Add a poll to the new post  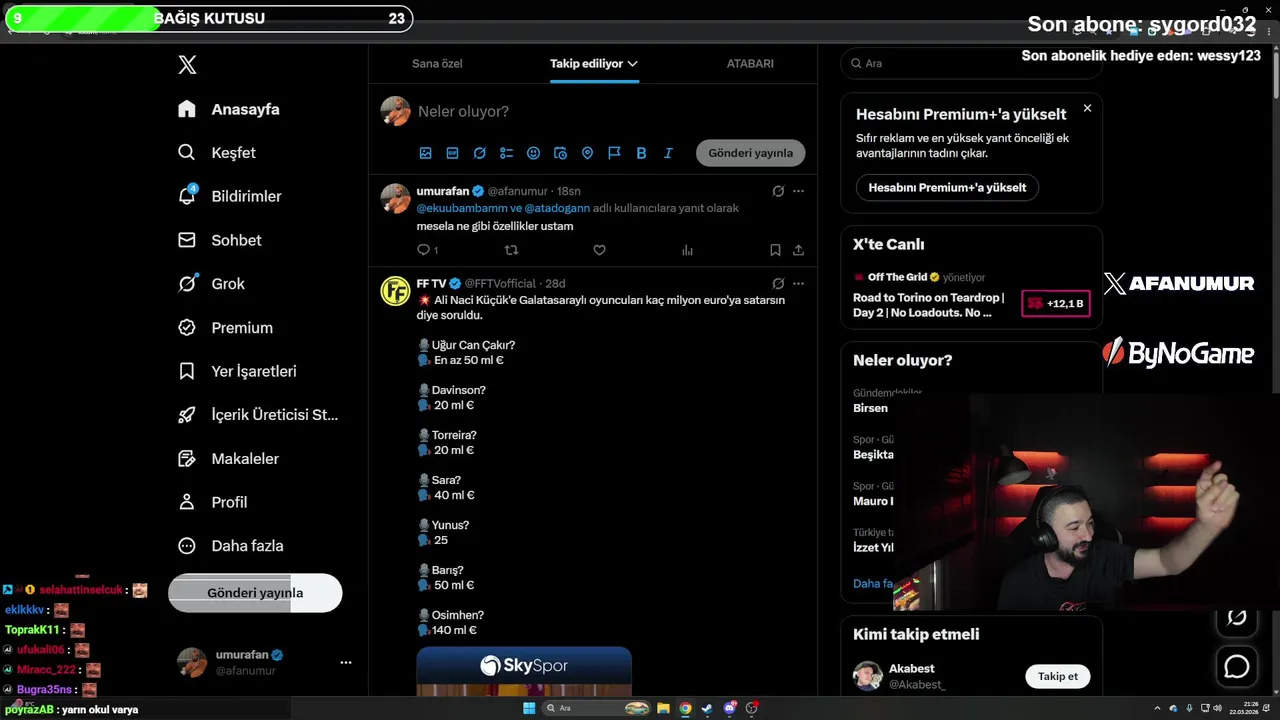506,153
